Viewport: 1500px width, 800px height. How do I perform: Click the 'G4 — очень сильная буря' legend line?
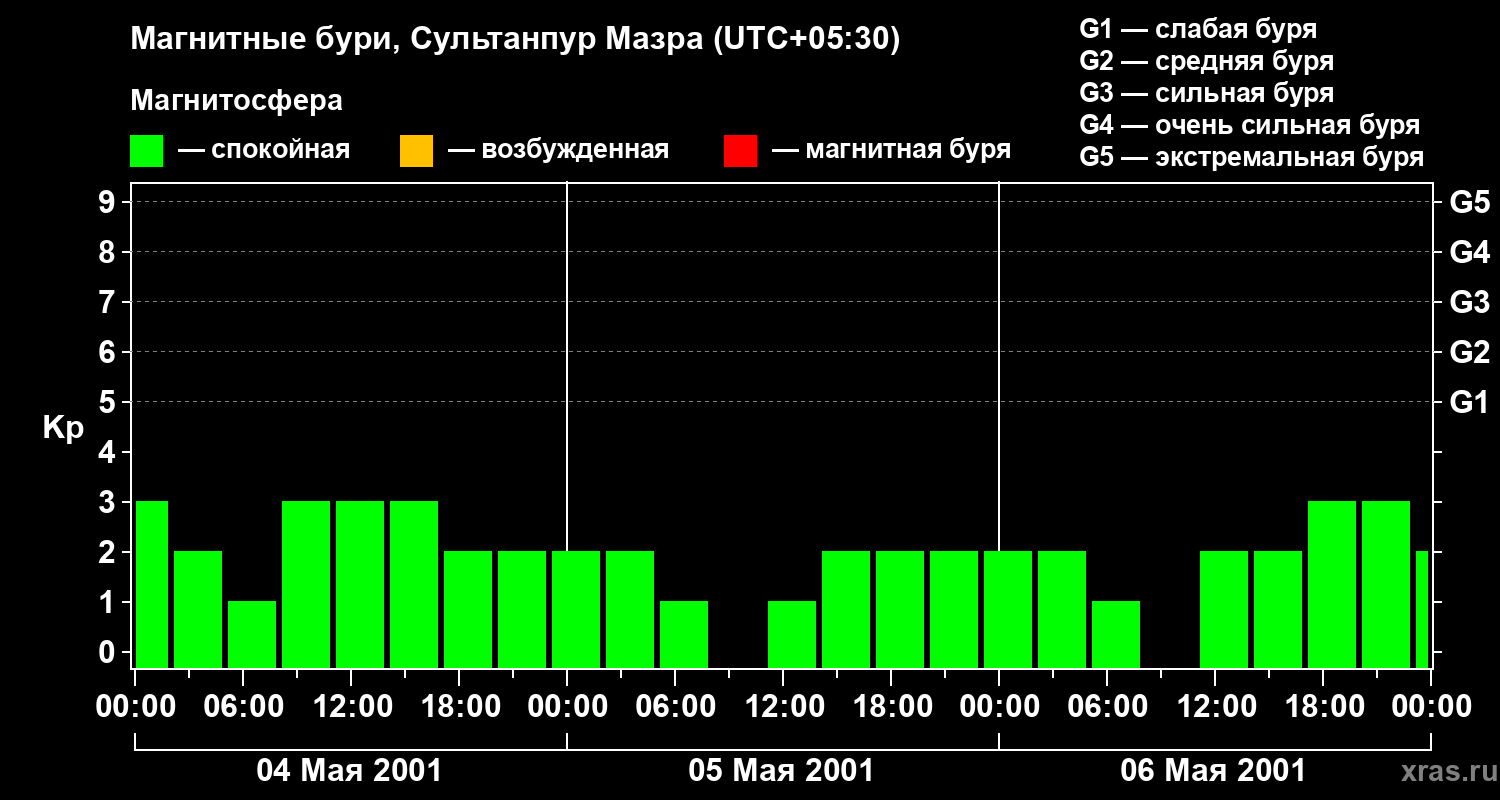click(1250, 125)
